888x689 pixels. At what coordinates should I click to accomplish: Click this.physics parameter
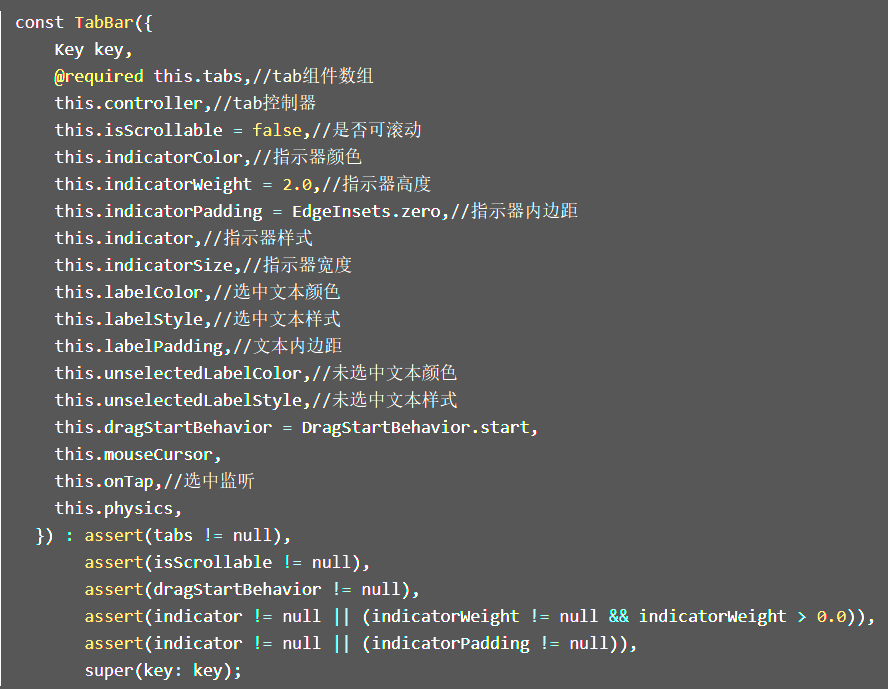coord(114,508)
